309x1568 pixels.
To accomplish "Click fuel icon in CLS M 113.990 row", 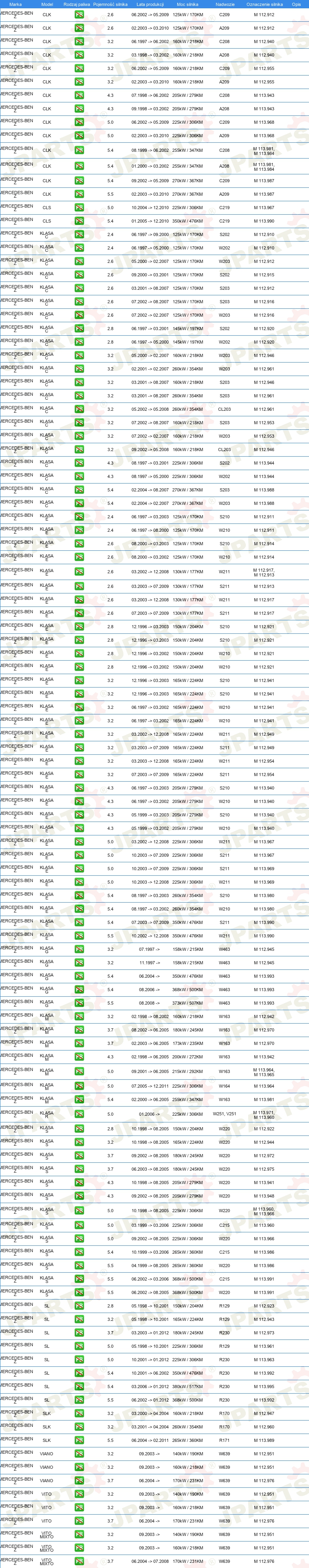I will pos(79,221).
